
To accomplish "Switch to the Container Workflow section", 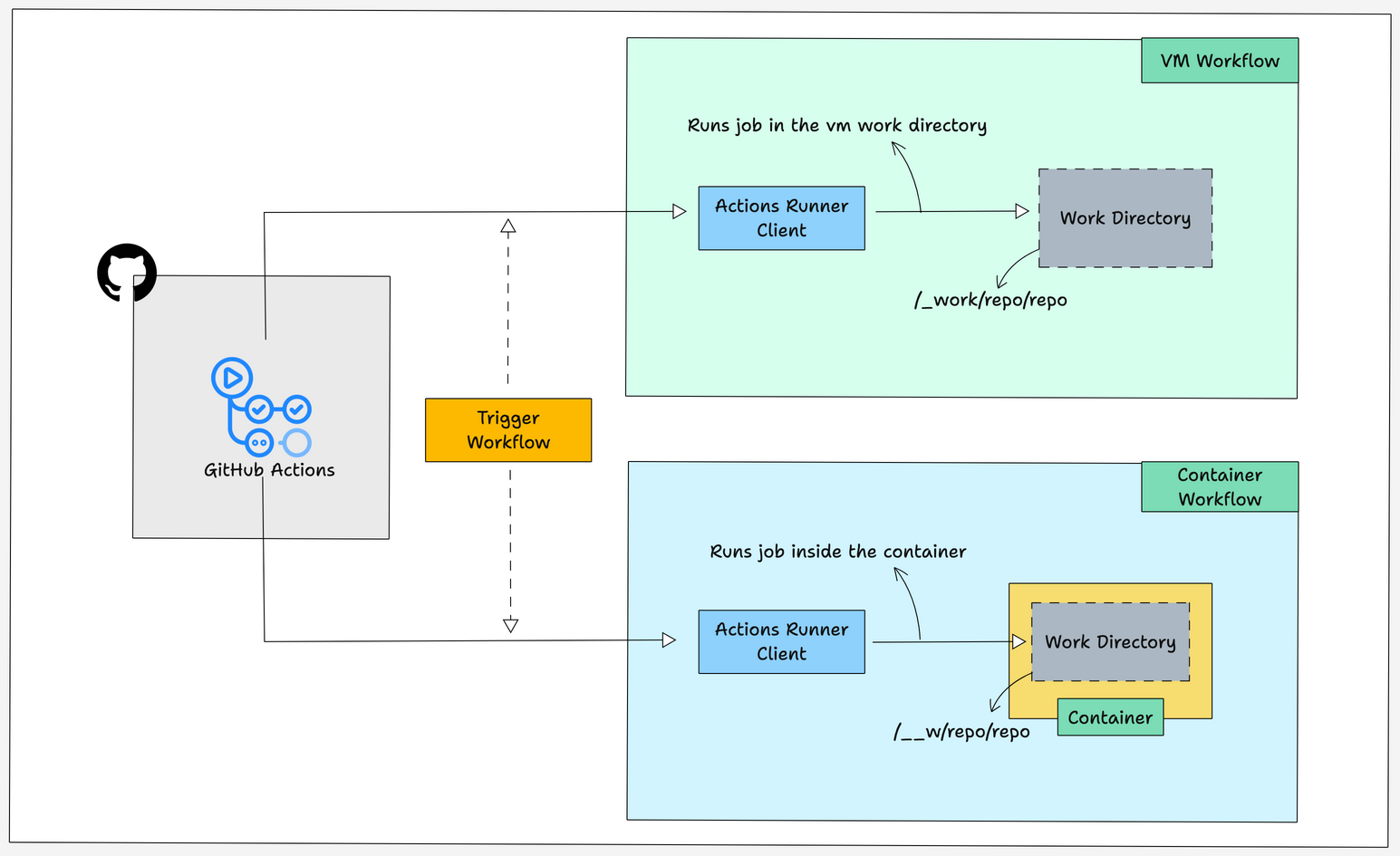I will pyautogui.click(x=1219, y=486).
